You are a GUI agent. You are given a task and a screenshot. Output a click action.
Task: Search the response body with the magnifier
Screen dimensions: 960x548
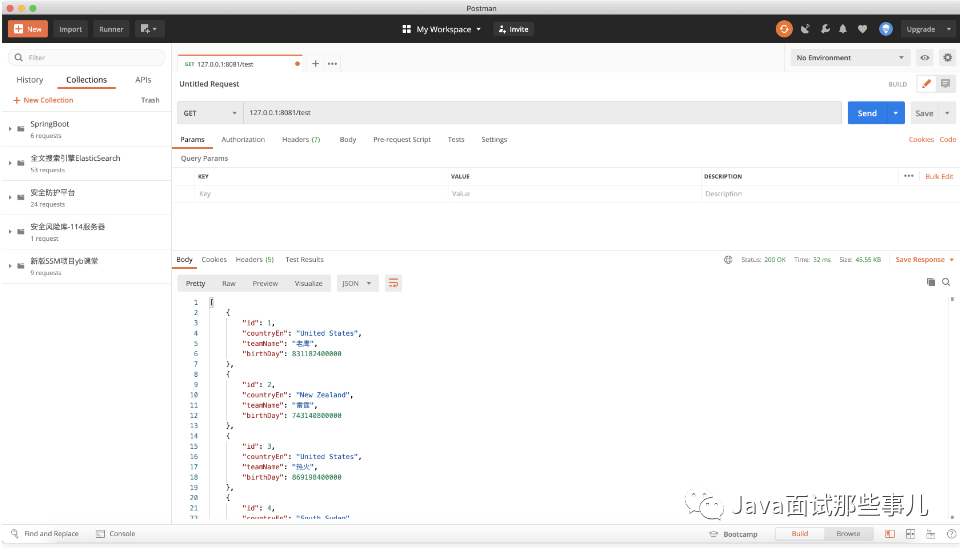(946, 282)
